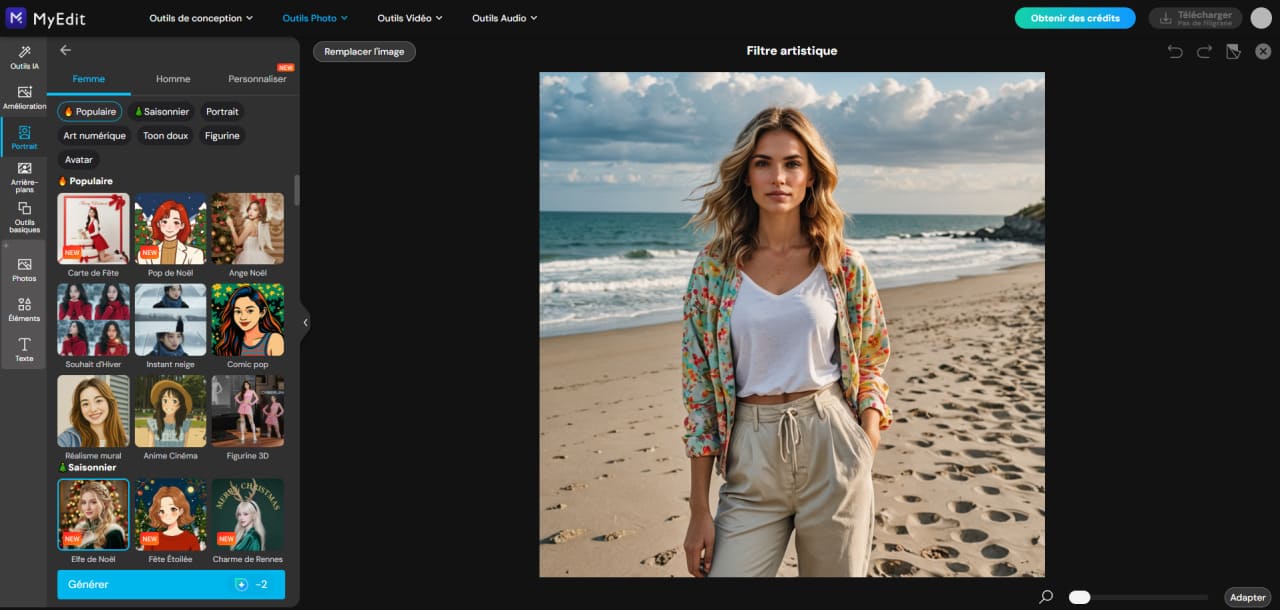Viewport: 1280px width, 610px height.
Task: Open the Outils IA sidebar tool
Action: click(x=24, y=58)
